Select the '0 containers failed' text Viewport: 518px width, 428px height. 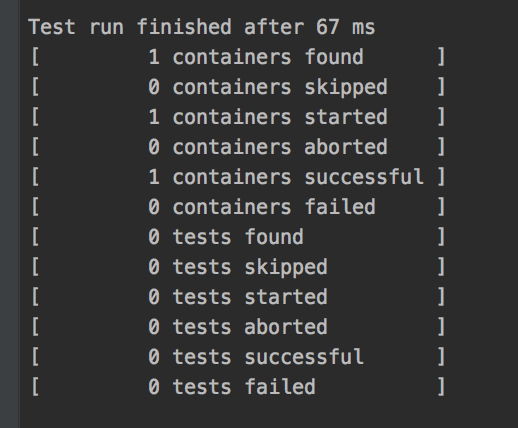pos(262,207)
